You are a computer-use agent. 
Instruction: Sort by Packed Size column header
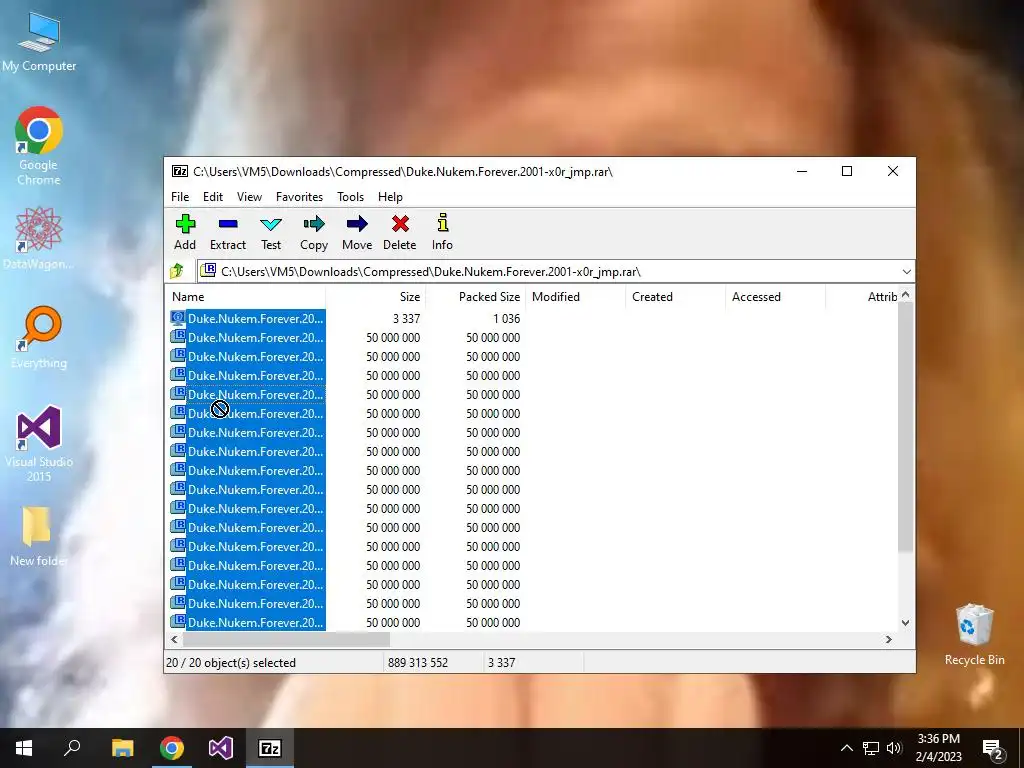[x=475, y=296]
